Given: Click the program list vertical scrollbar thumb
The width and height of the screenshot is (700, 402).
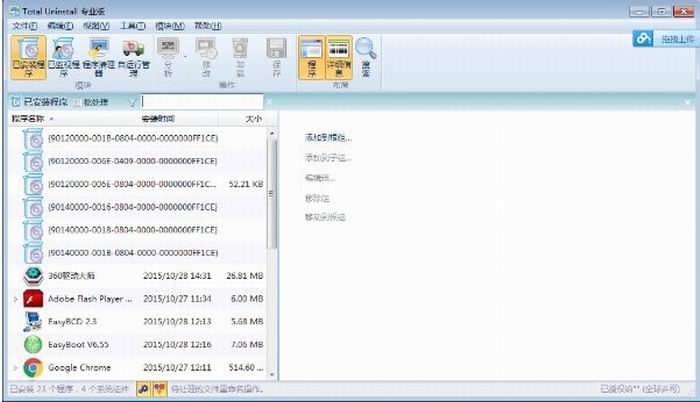Looking at the screenshot, I should click(x=272, y=193).
